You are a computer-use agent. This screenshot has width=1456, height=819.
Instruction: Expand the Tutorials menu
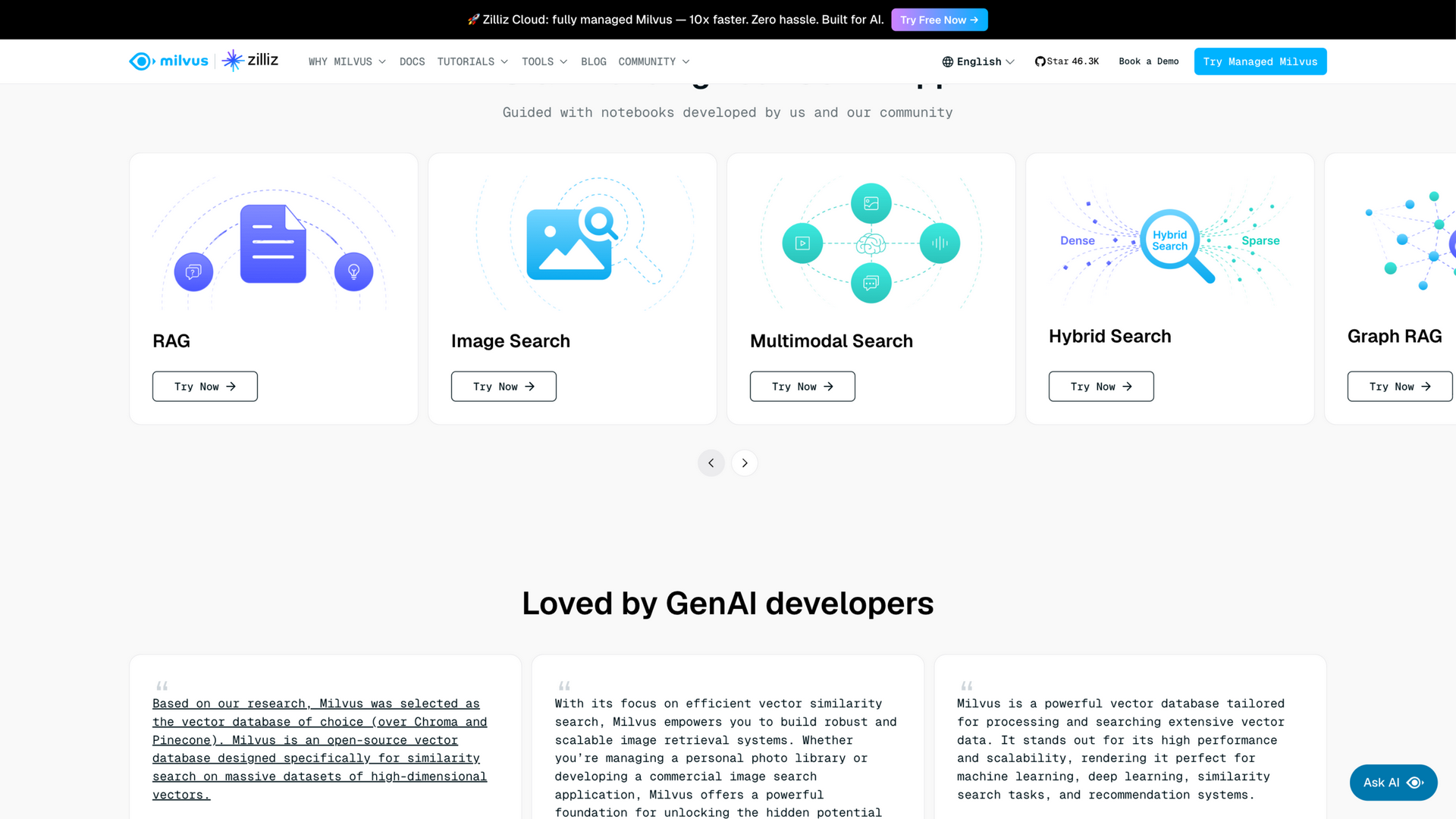point(472,61)
